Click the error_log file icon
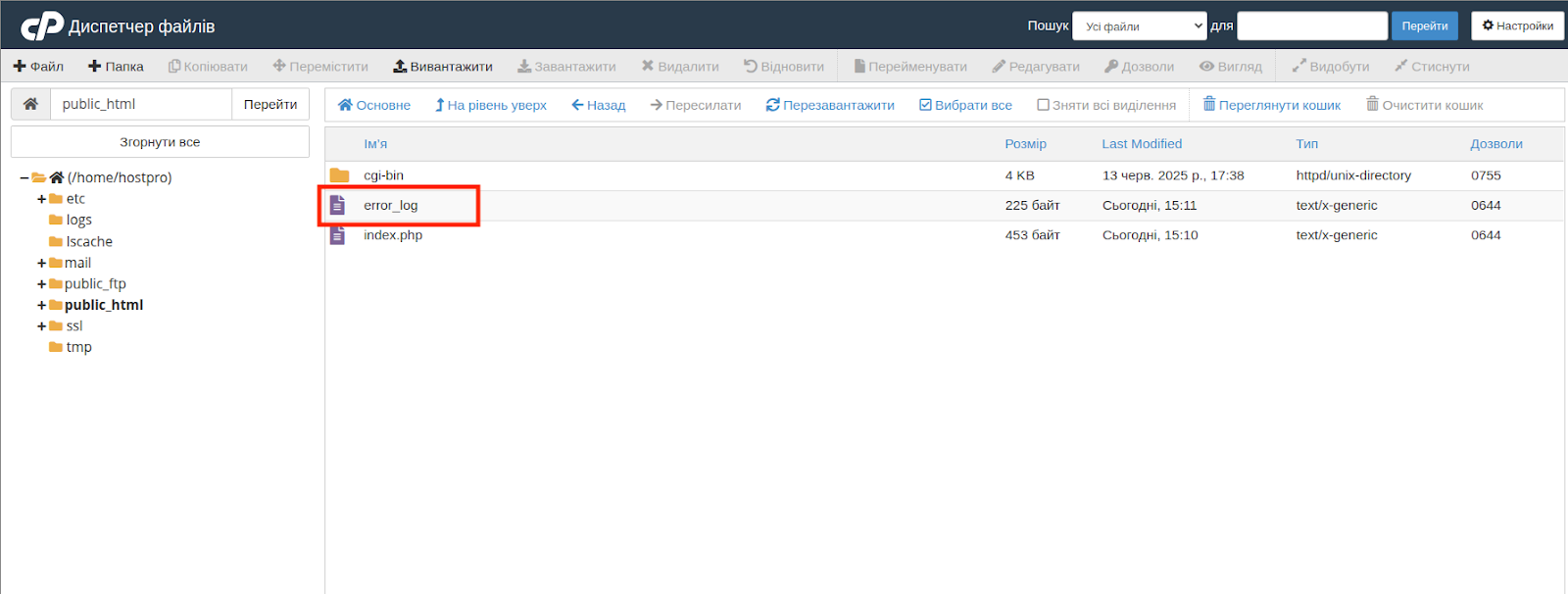Screen dimensions: 1568x594 click(x=337, y=205)
